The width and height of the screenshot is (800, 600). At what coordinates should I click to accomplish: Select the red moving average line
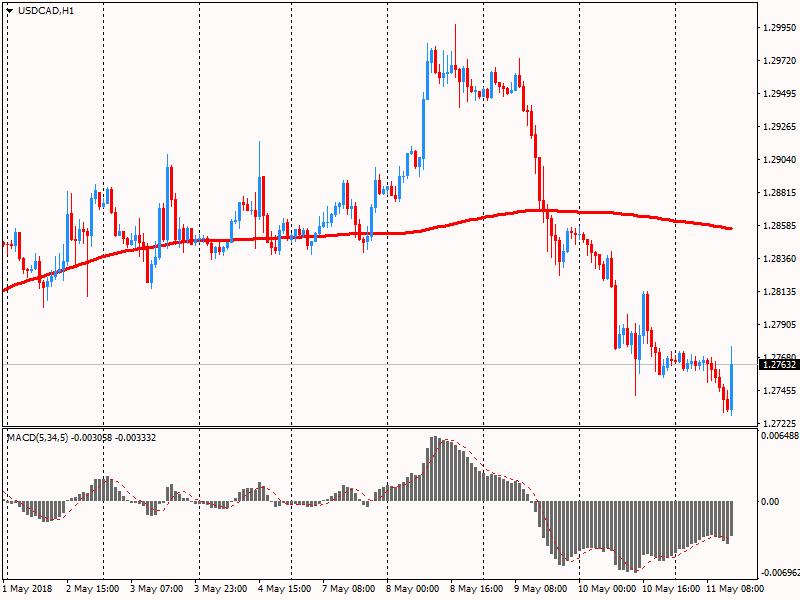[x=368, y=234]
